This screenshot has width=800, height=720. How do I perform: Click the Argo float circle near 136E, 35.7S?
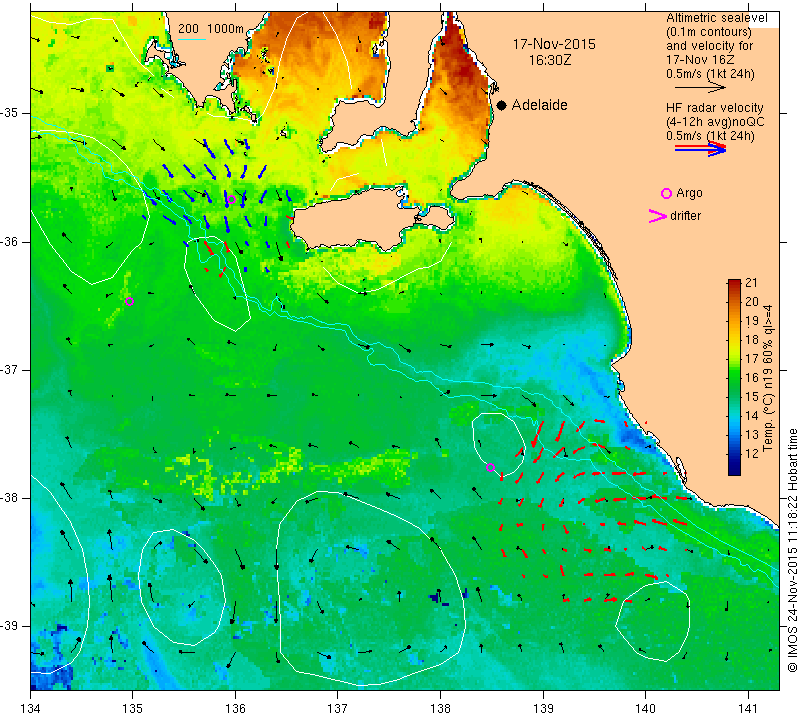(231, 200)
